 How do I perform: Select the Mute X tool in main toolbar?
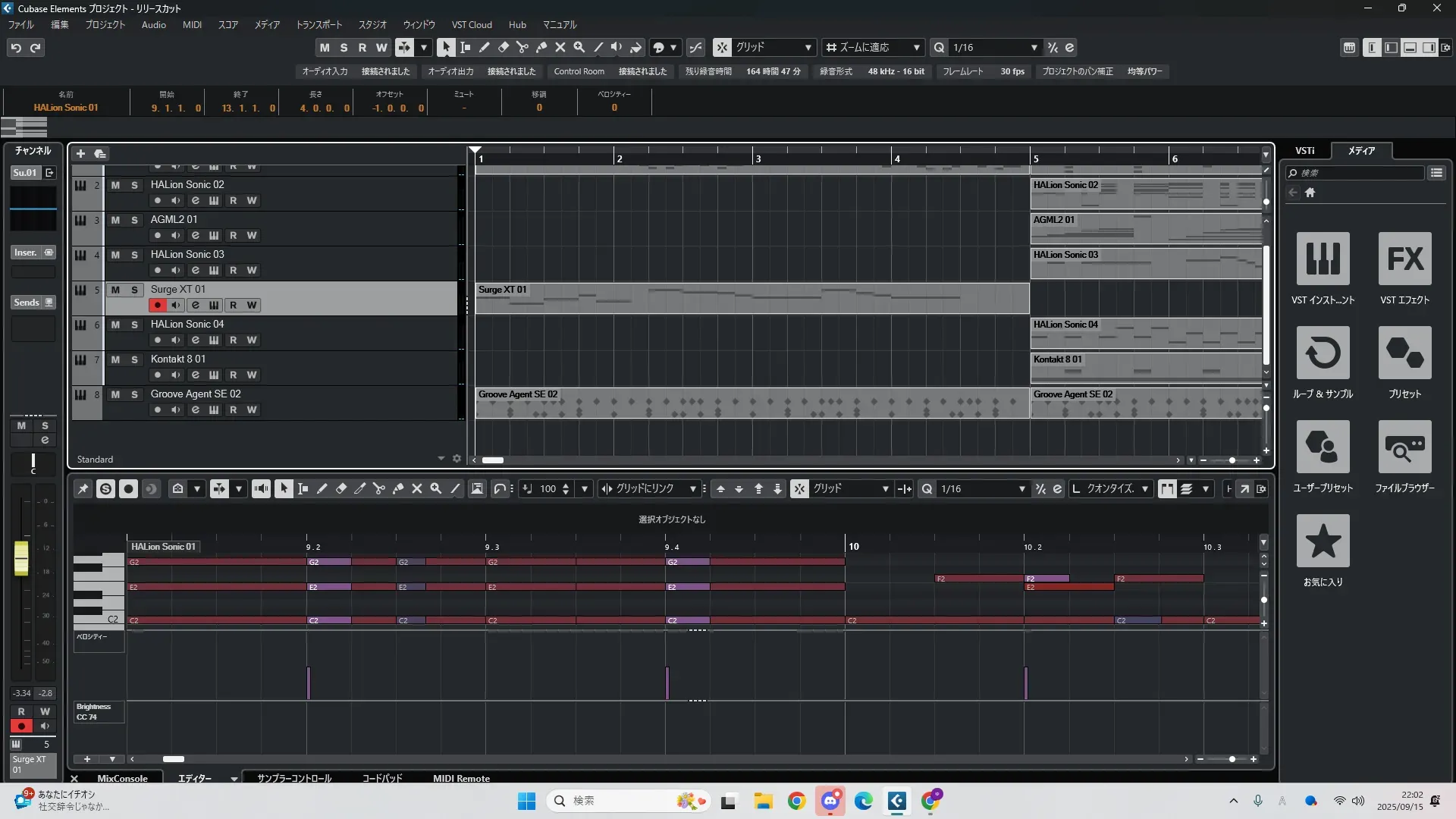coord(560,47)
